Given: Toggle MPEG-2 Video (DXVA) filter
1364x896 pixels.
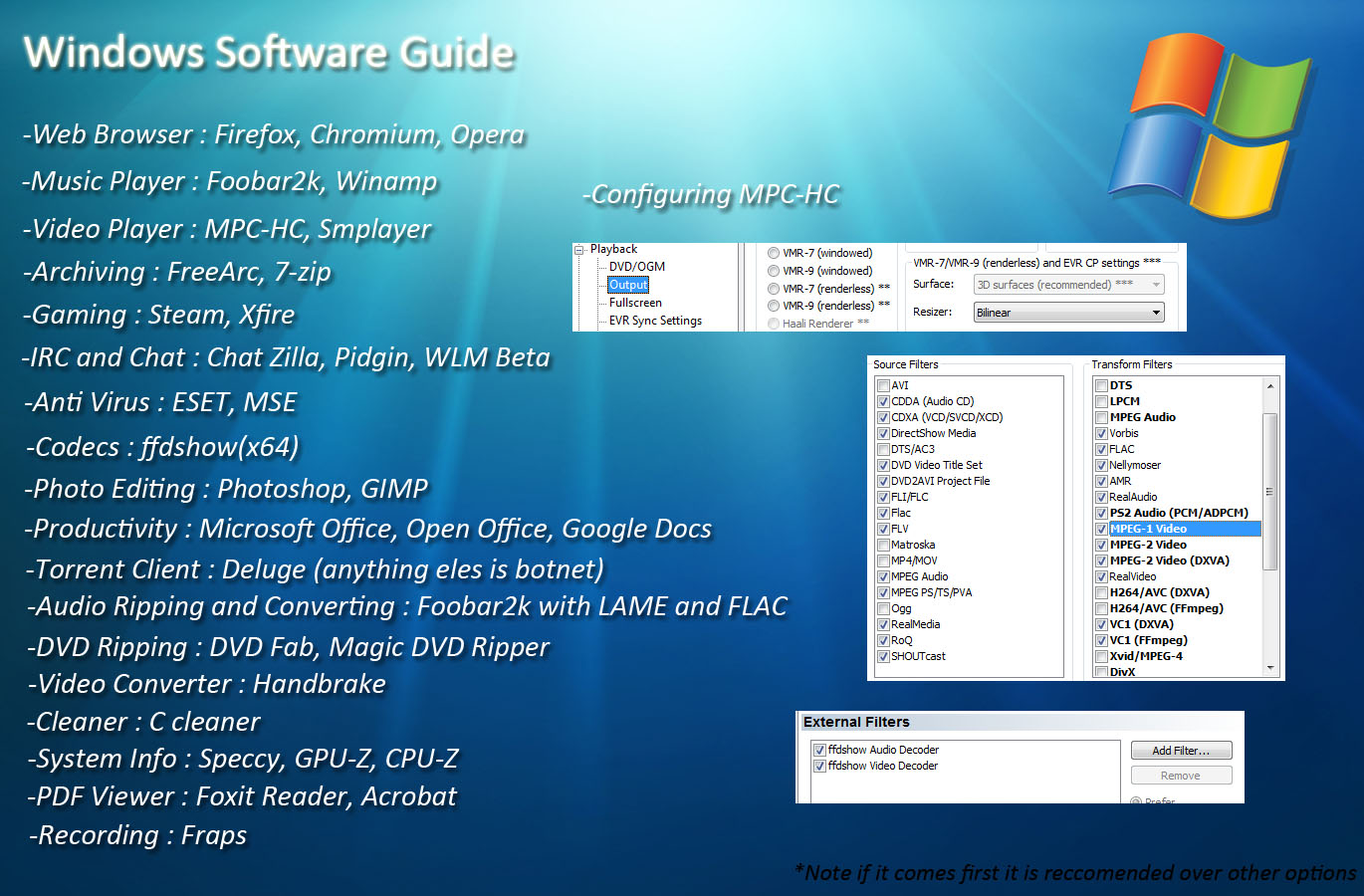Looking at the screenshot, I should [x=1101, y=561].
